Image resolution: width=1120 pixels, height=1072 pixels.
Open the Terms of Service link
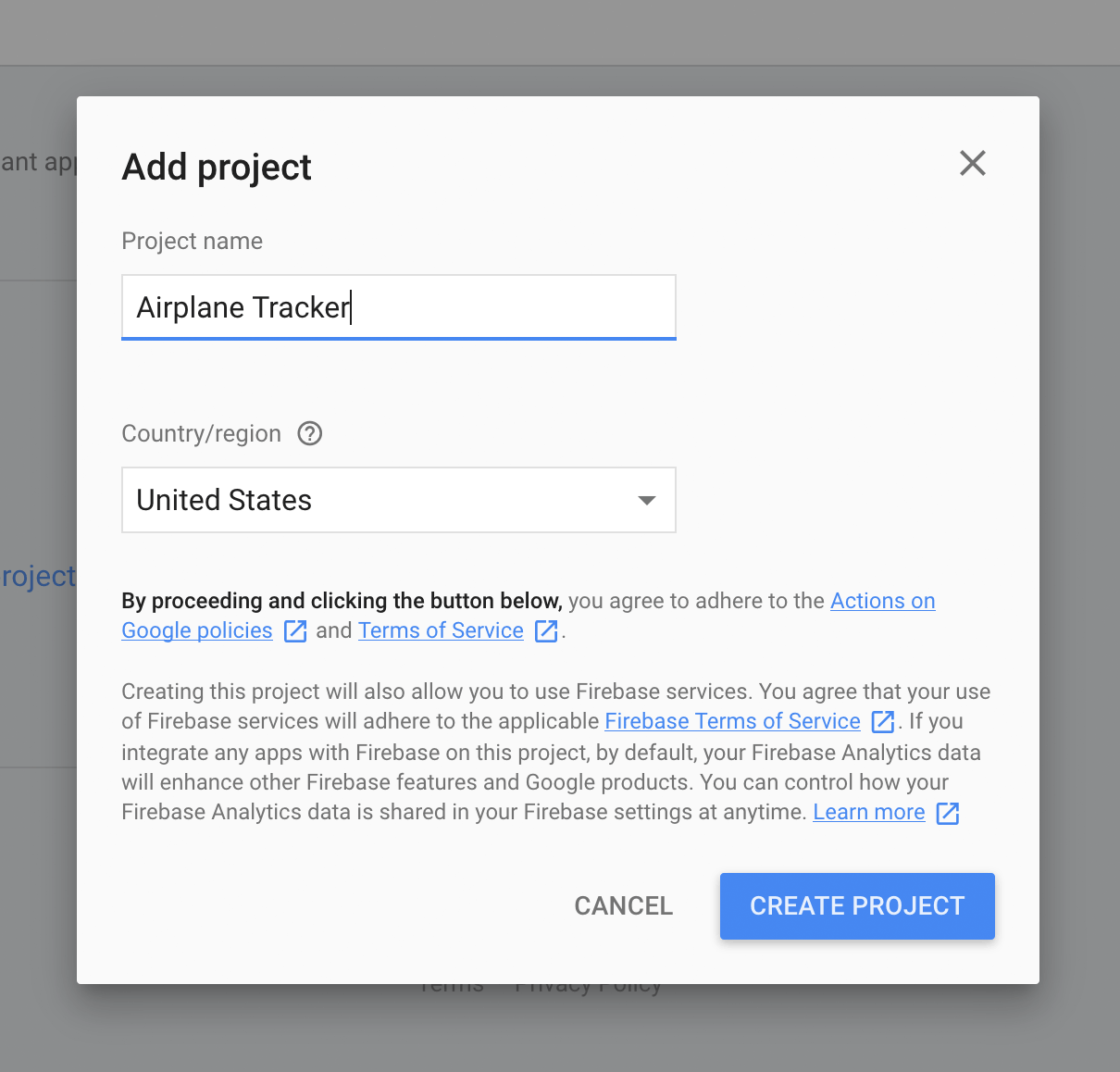(x=441, y=630)
